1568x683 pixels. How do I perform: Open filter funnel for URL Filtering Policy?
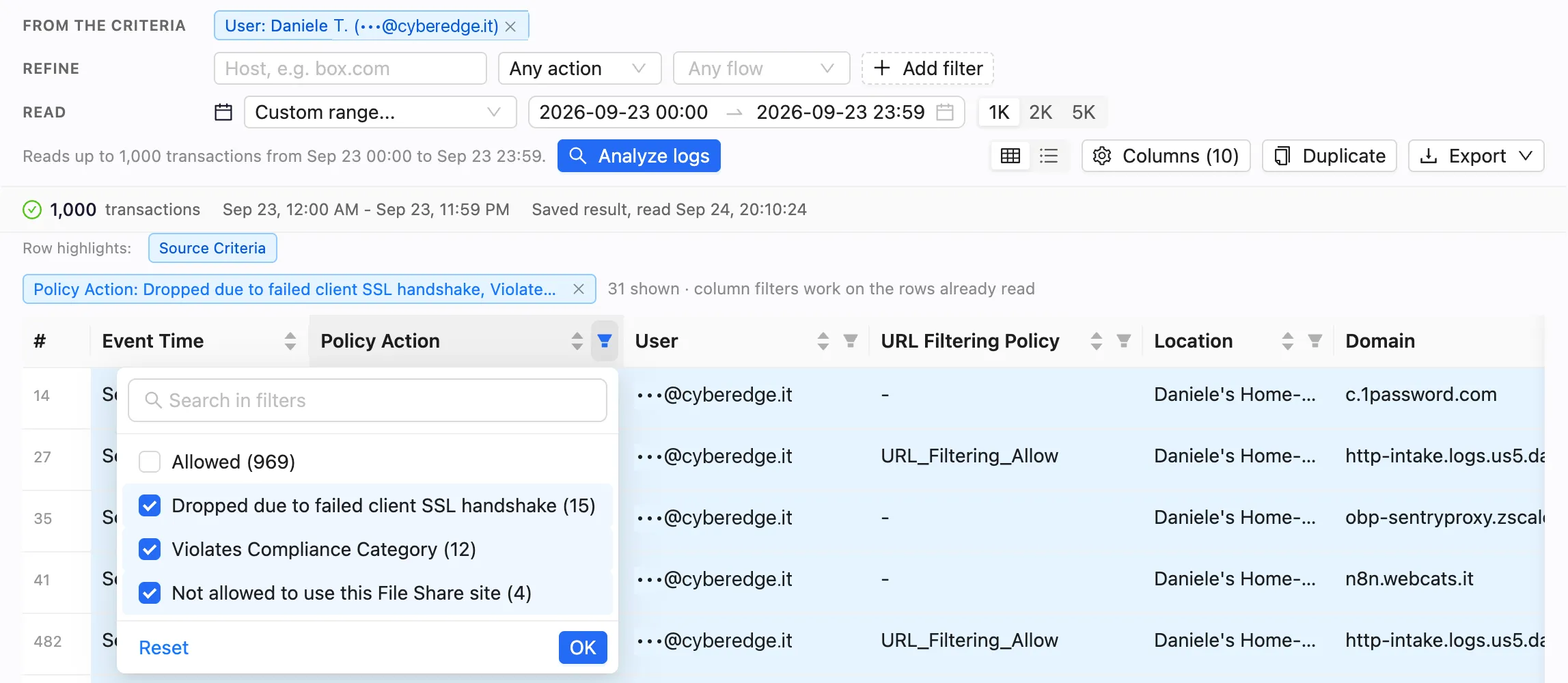1124,341
